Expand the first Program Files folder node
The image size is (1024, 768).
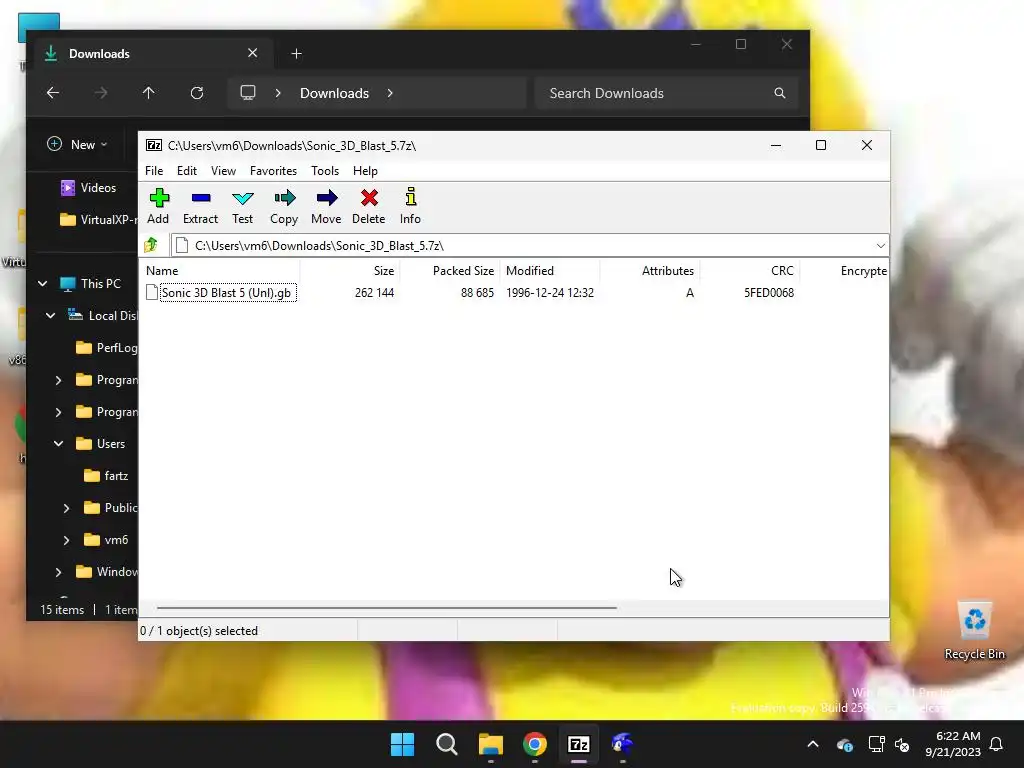pyautogui.click(x=59, y=379)
